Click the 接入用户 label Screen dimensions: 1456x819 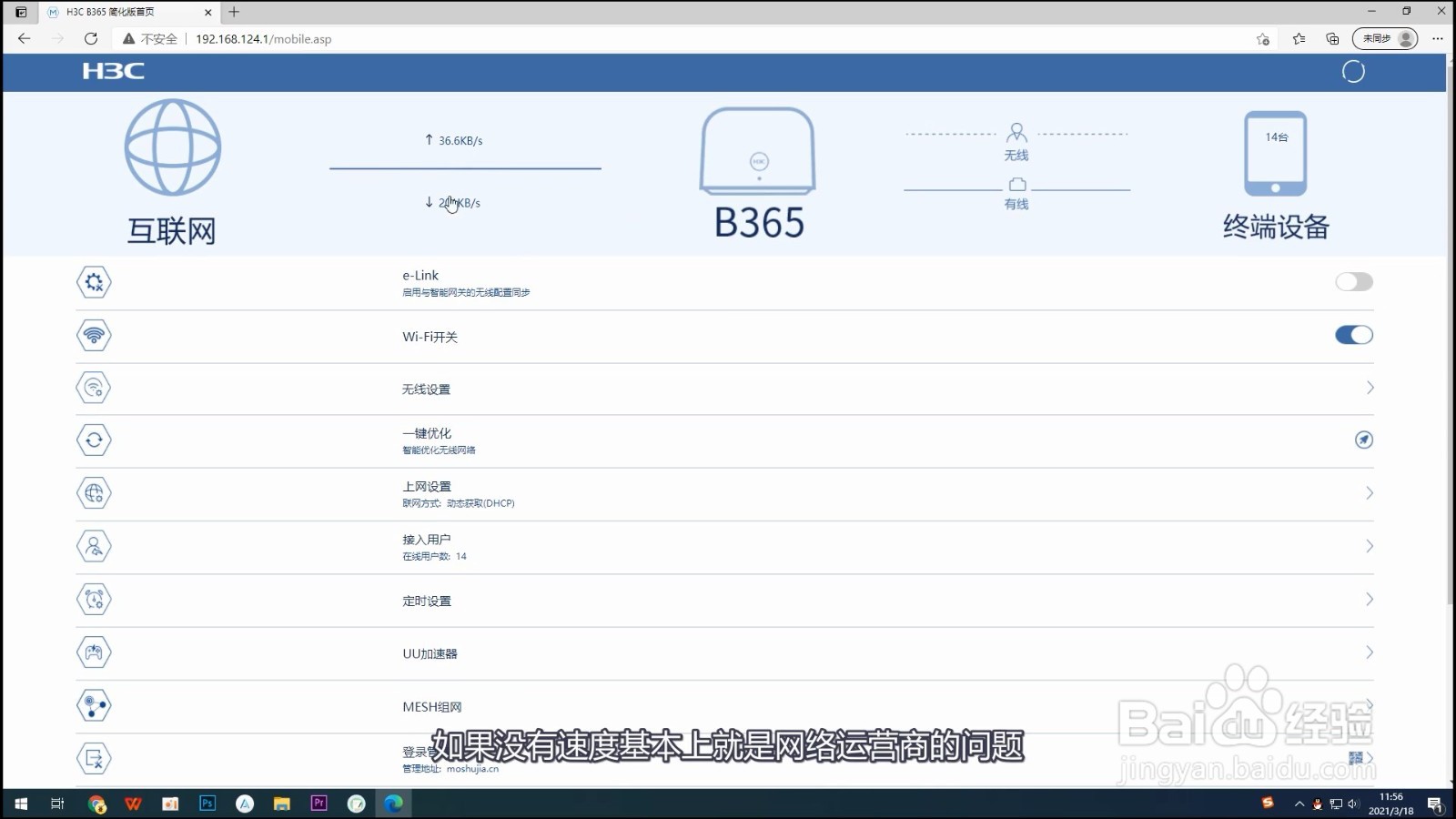[x=427, y=540]
